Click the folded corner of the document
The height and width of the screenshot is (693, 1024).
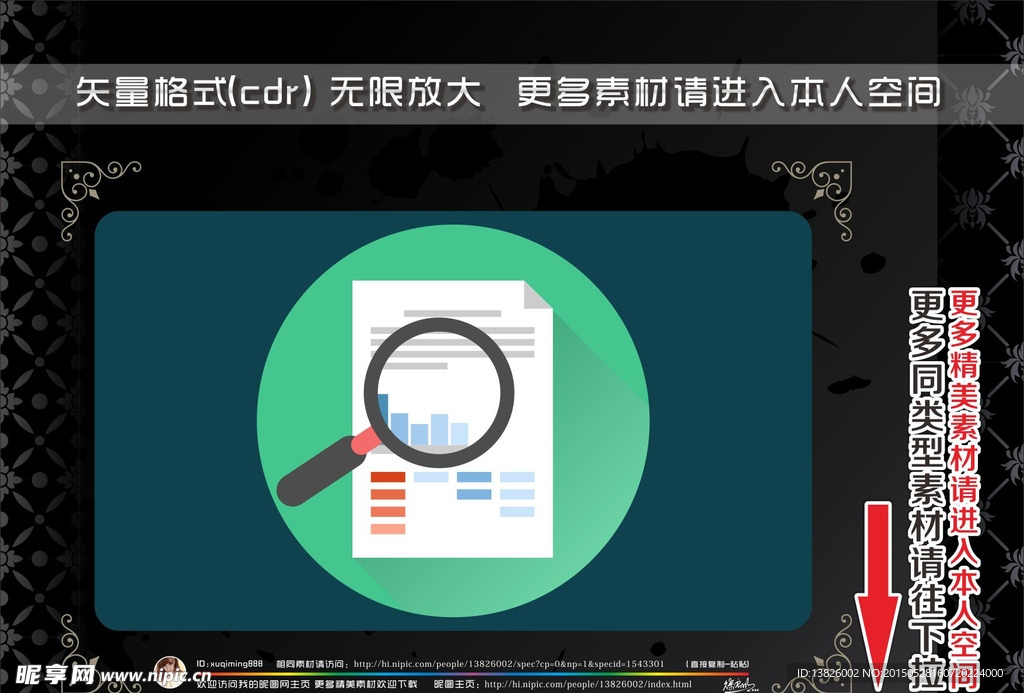coord(537,294)
